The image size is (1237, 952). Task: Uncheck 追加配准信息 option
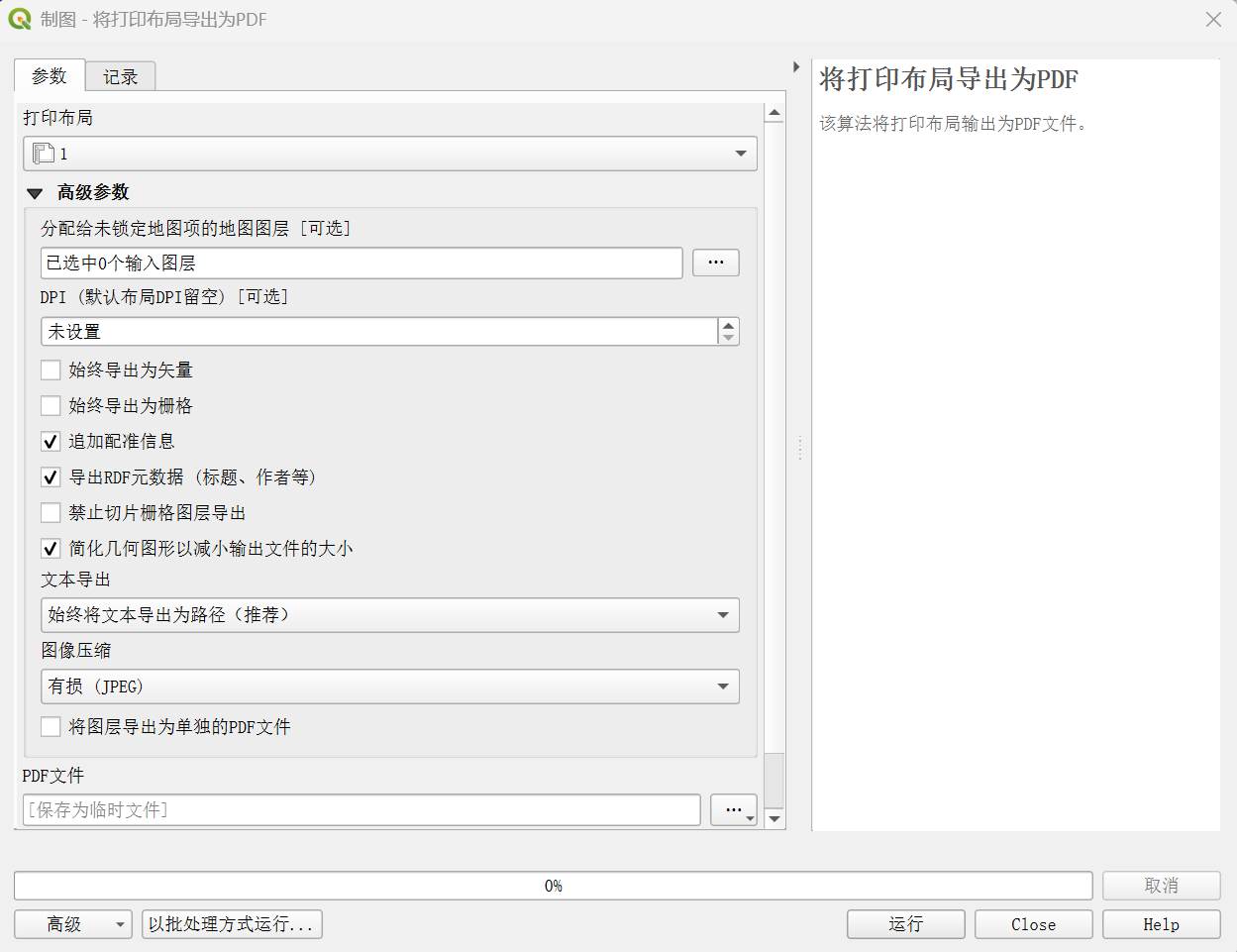(x=51, y=442)
